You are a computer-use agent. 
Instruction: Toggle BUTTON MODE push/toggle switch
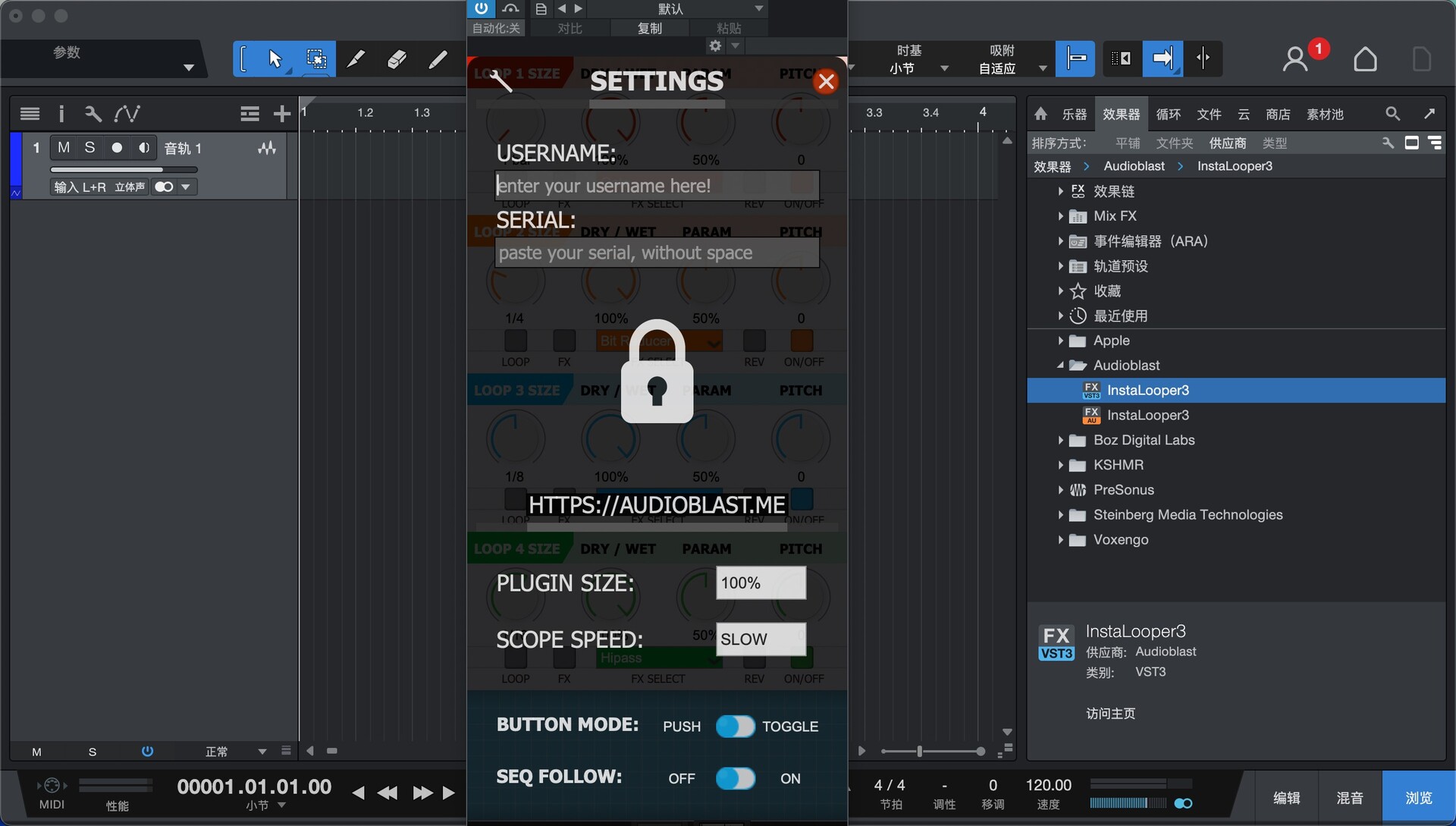pyautogui.click(x=735, y=726)
